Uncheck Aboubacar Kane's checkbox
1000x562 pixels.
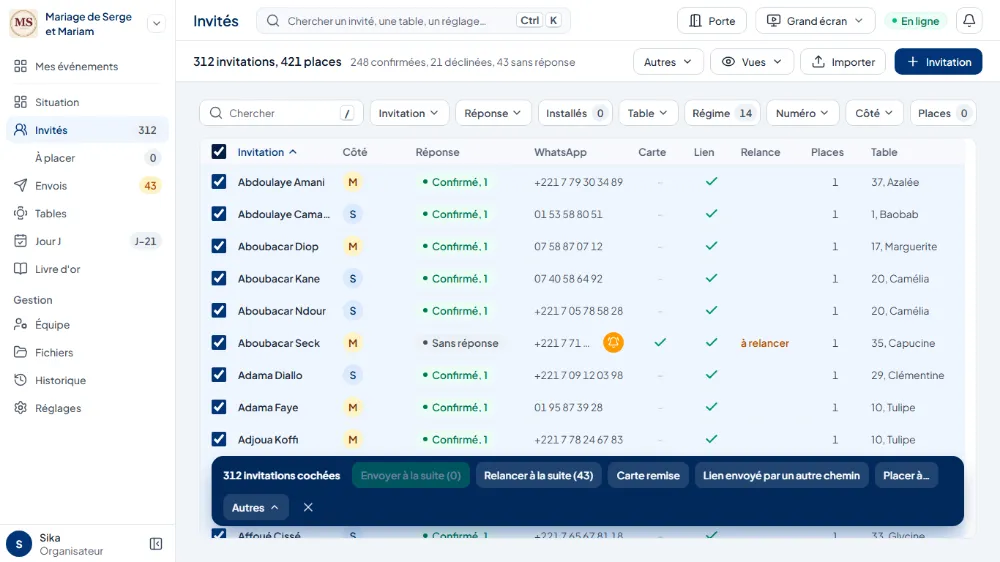219,278
